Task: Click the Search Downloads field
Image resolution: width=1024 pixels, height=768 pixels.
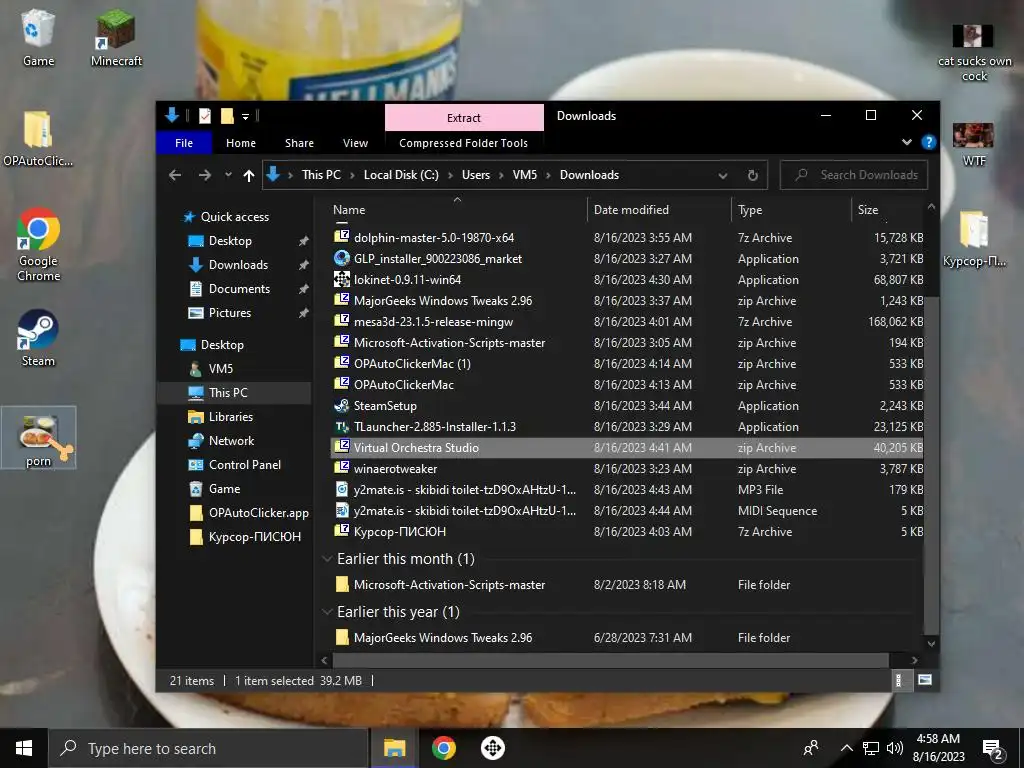Action: pyautogui.click(x=854, y=175)
